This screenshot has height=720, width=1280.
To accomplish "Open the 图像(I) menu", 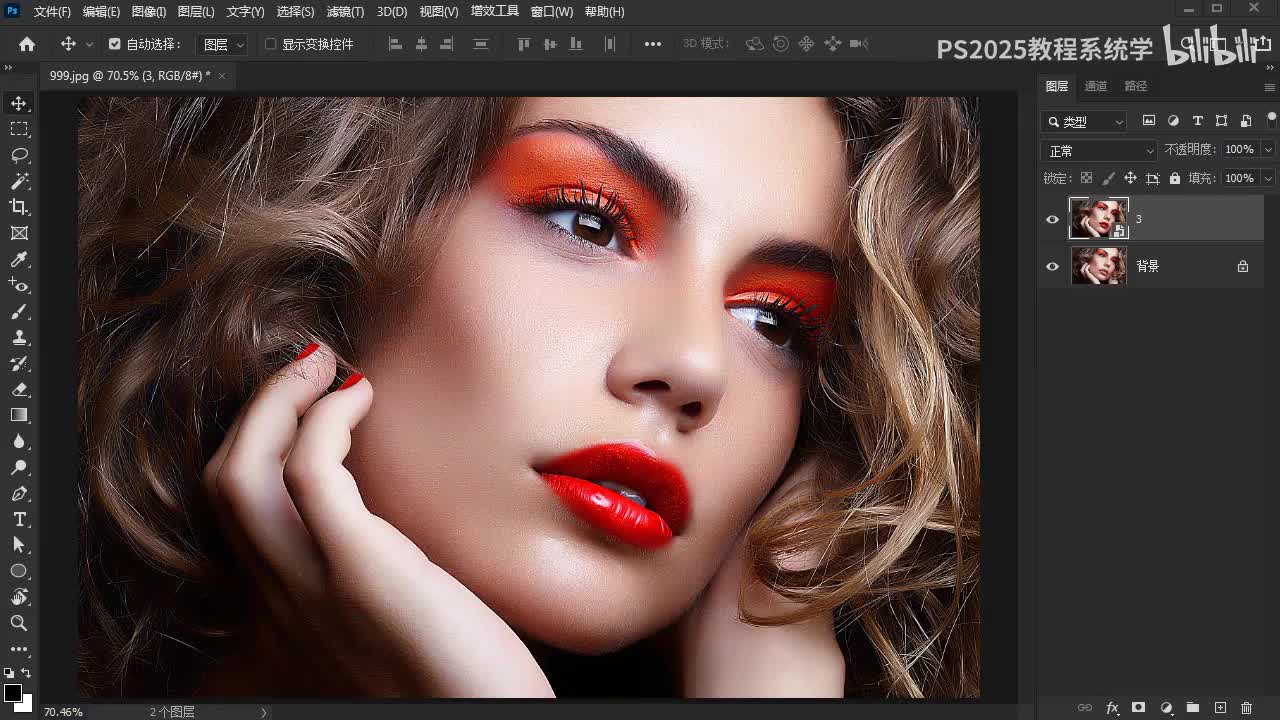I will coord(149,12).
